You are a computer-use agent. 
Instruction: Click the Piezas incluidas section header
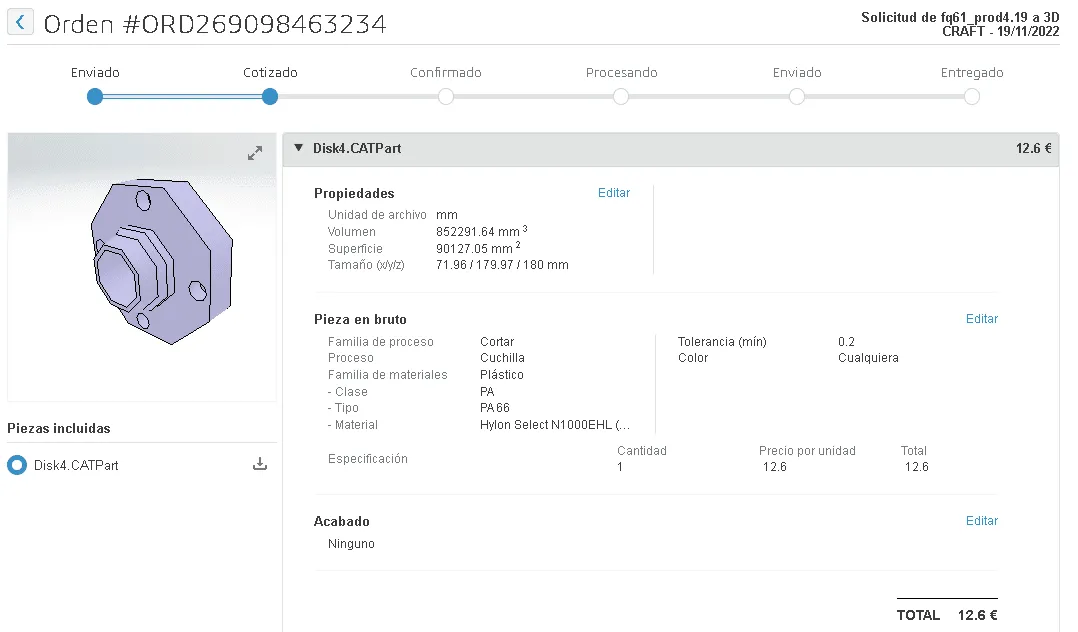point(60,428)
